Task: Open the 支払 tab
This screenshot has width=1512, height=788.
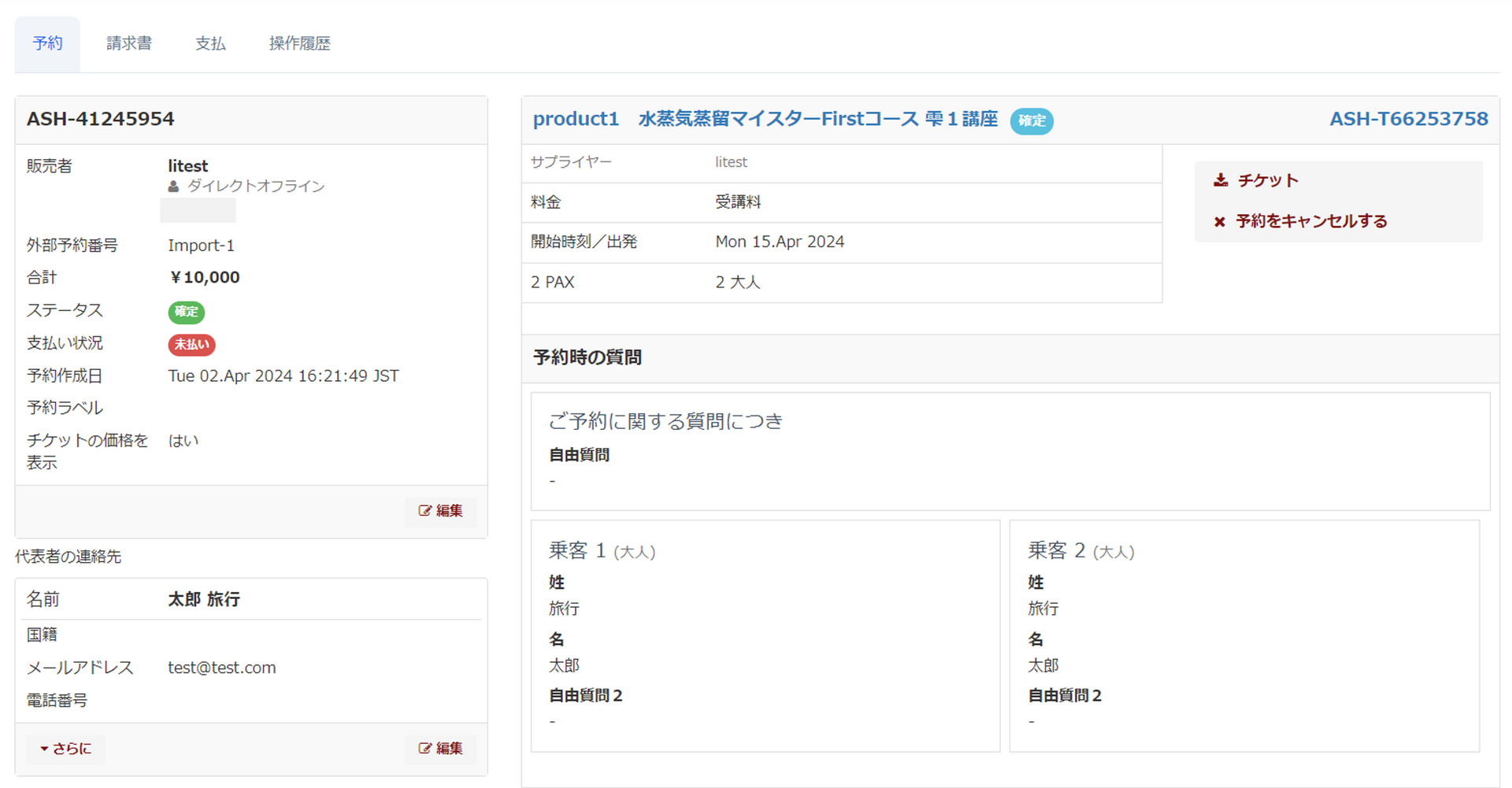Action: coord(210,43)
